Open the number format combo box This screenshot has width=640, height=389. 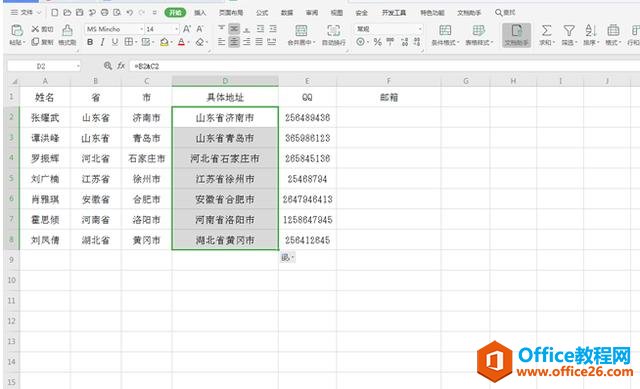pos(389,29)
